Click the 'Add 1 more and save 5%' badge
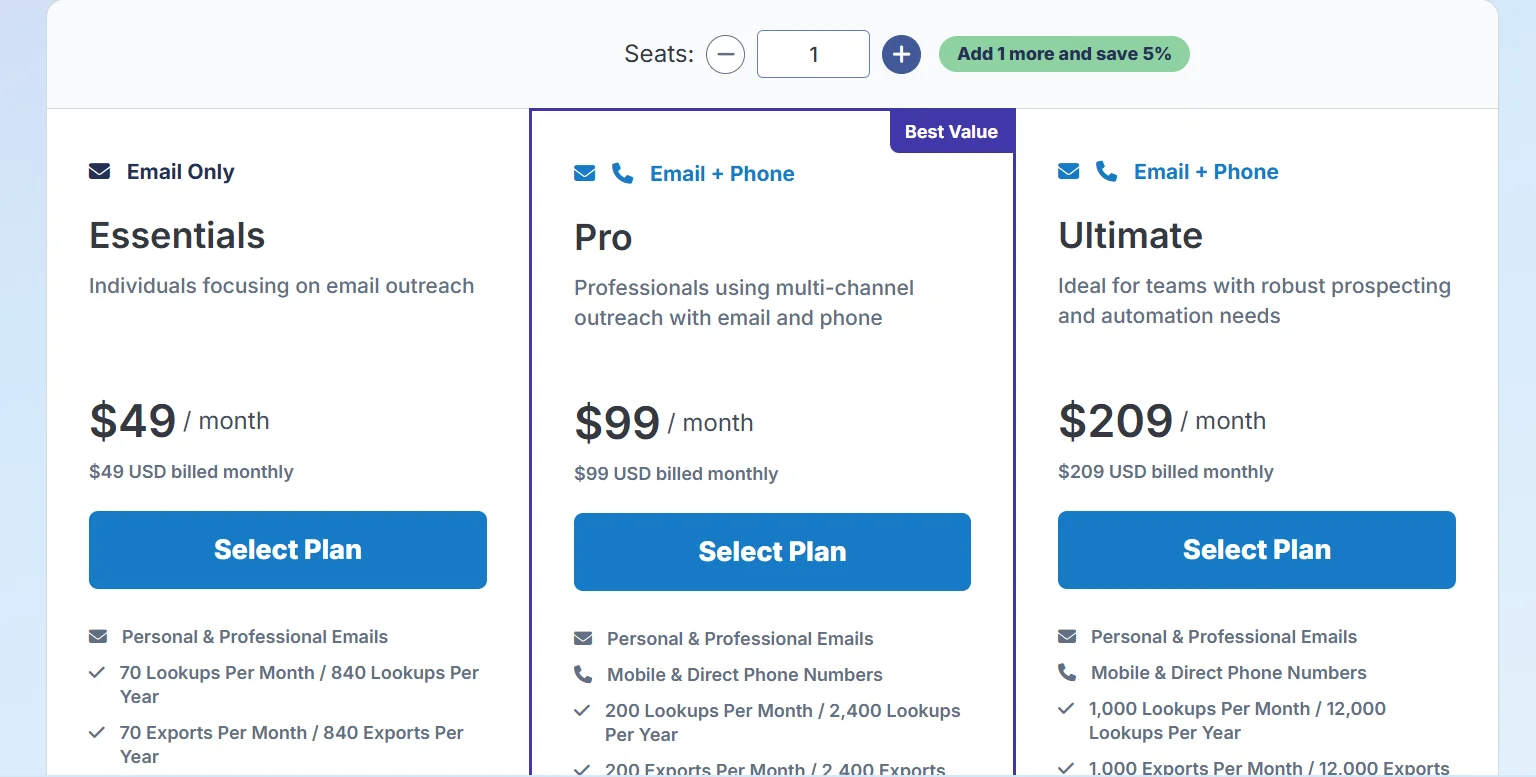Screen dimensions: 1536x777 pos(1064,54)
